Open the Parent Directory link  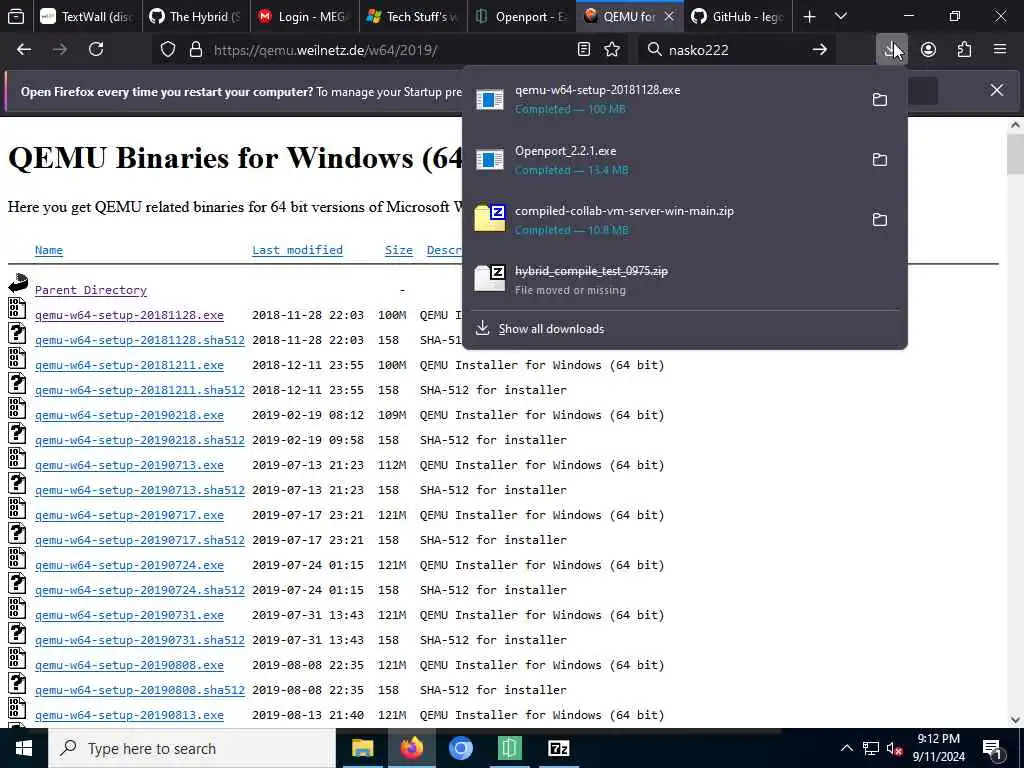[91, 290]
